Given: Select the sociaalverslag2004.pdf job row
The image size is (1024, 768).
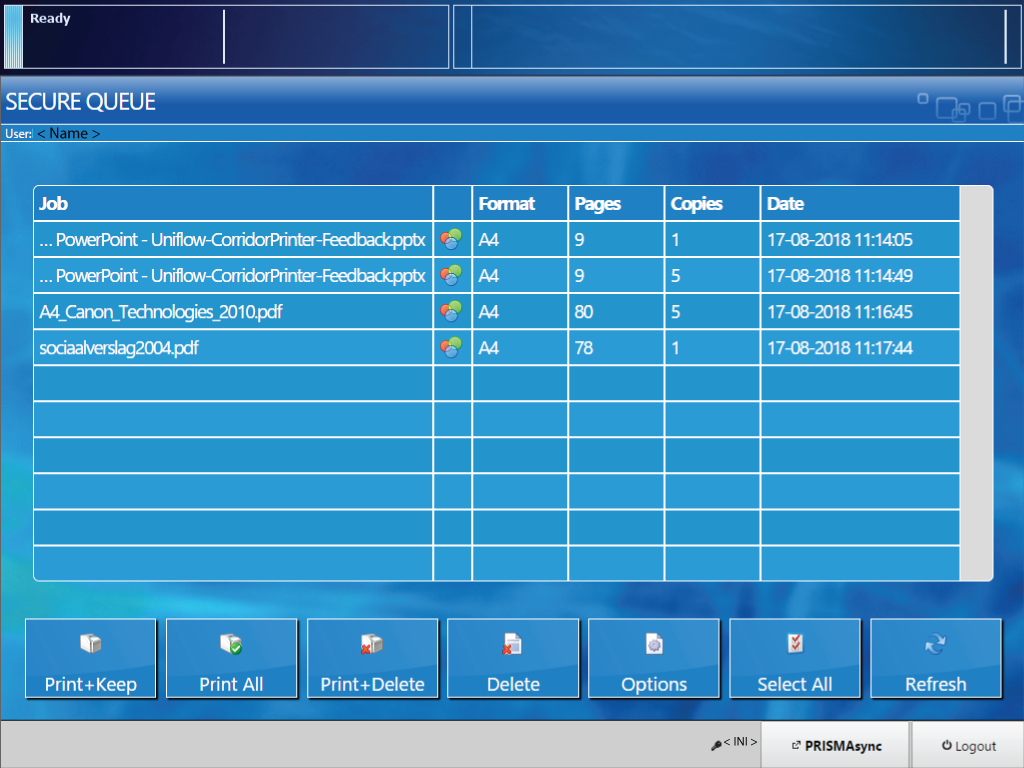Looking at the screenshot, I should pyautogui.click(x=233, y=348).
